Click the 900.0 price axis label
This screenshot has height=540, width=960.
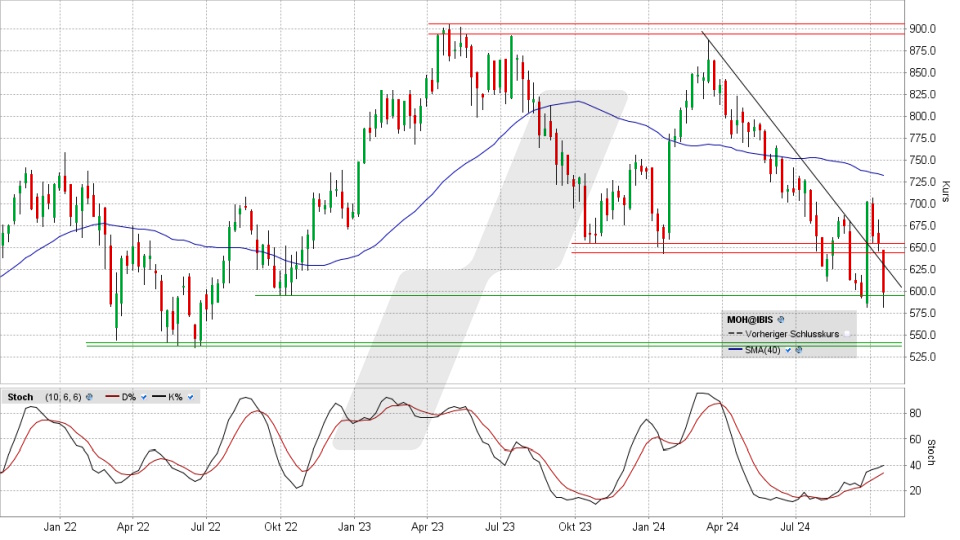coord(922,29)
